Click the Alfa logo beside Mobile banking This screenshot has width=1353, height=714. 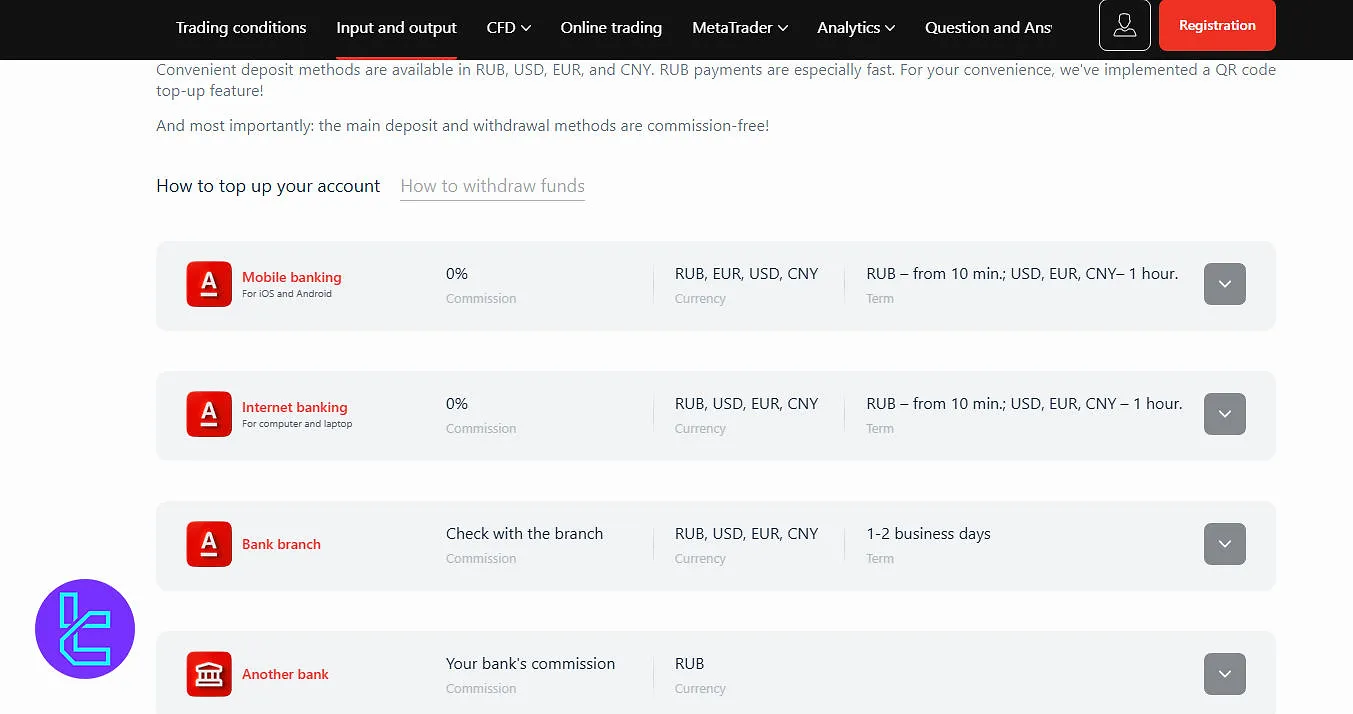point(209,284)
